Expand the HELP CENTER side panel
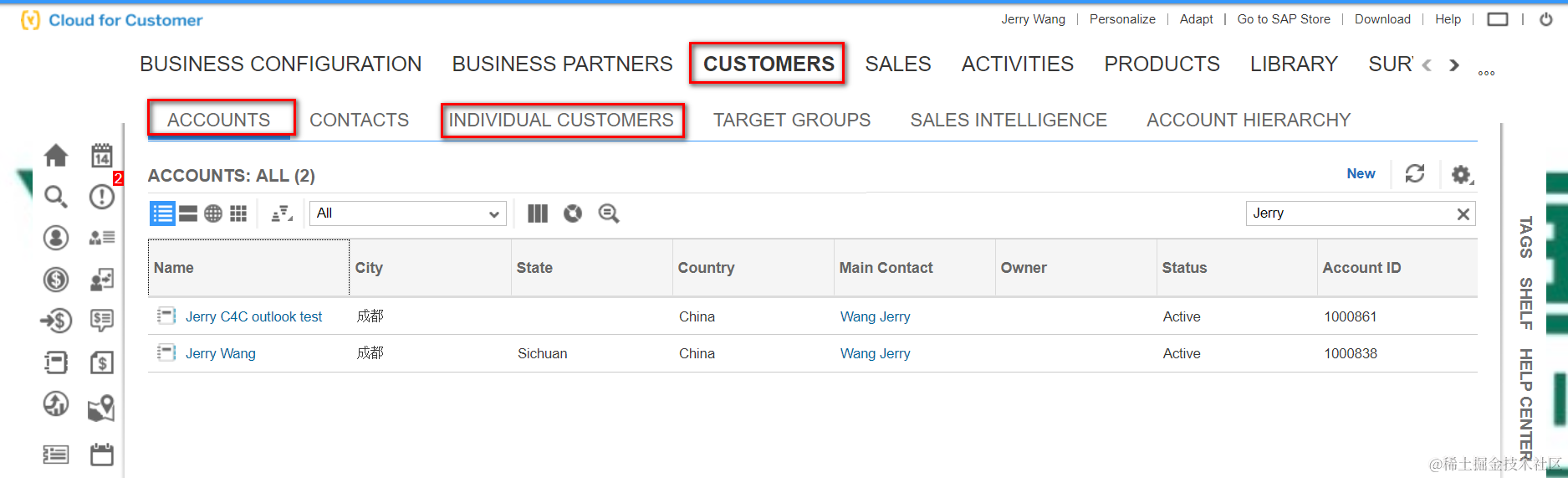This screenshot has height=478, width=1568. pyautogui.click(x=1526, y=403)
